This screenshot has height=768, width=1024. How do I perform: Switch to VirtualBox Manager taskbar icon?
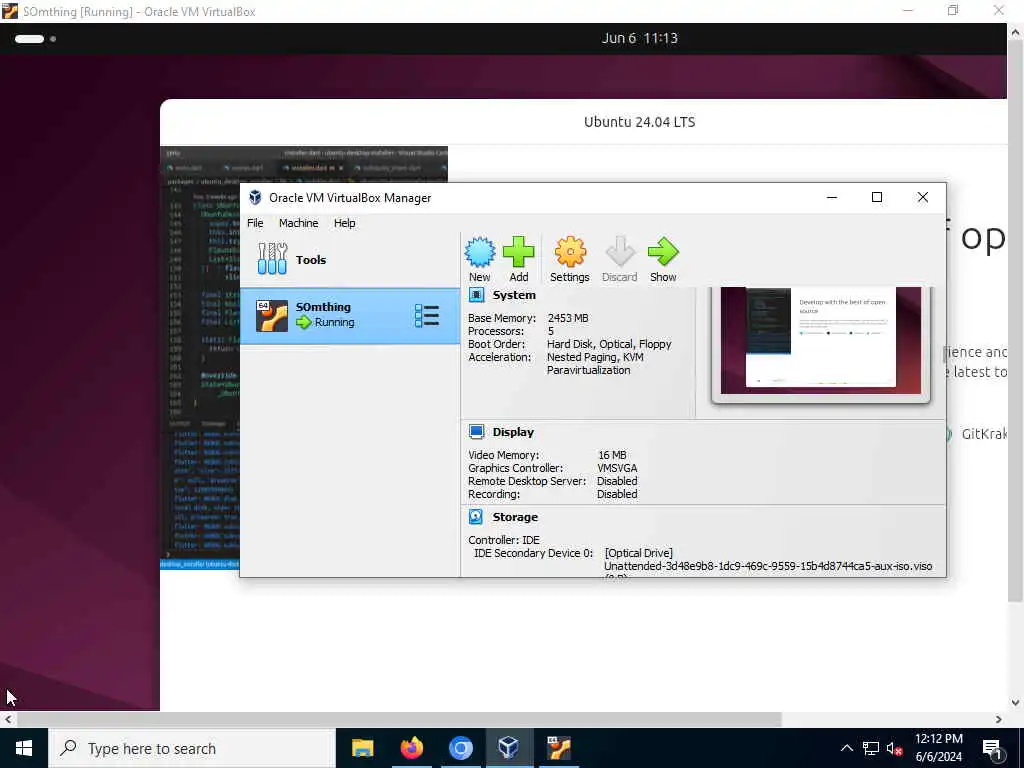pos(509,748)
